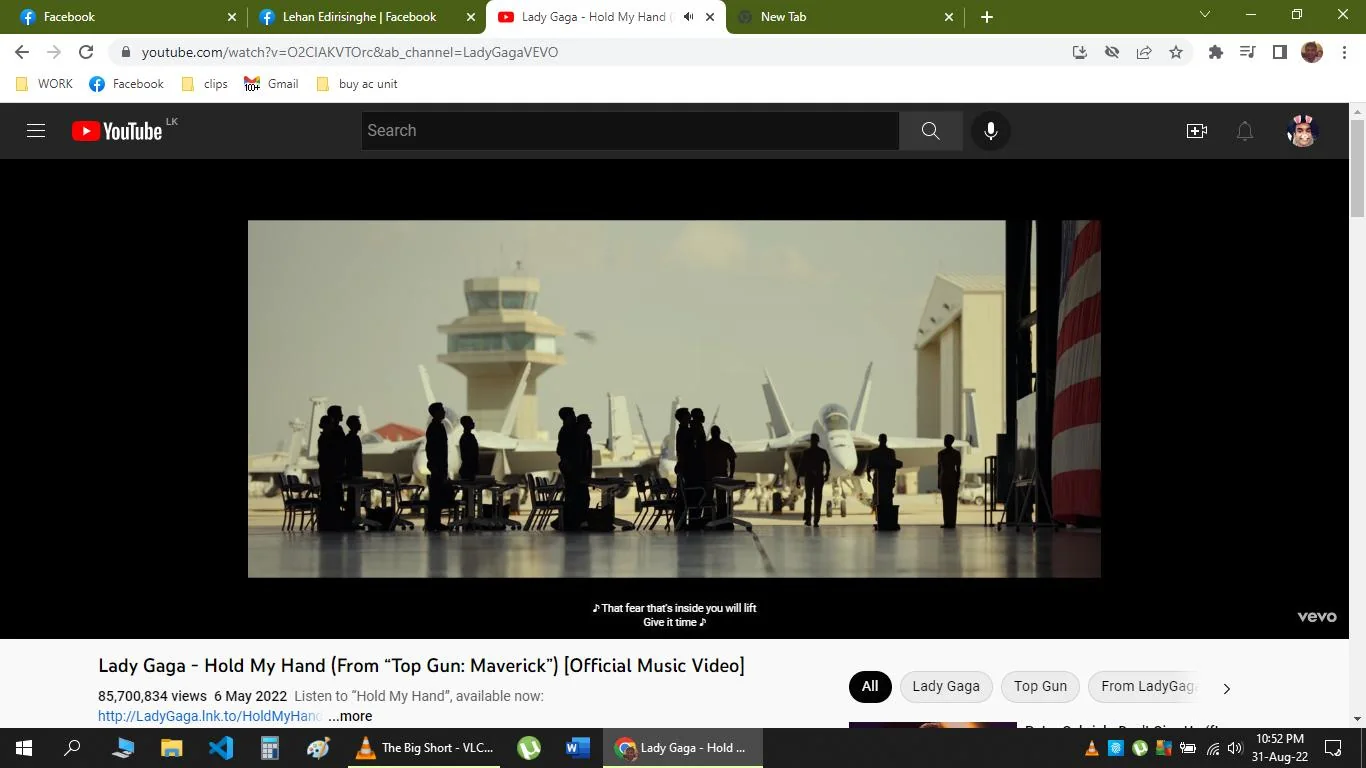Screen dimensions: 1366x768
Task: Open Chrome three-dot menu
Action: click(x=1343, y=52)
